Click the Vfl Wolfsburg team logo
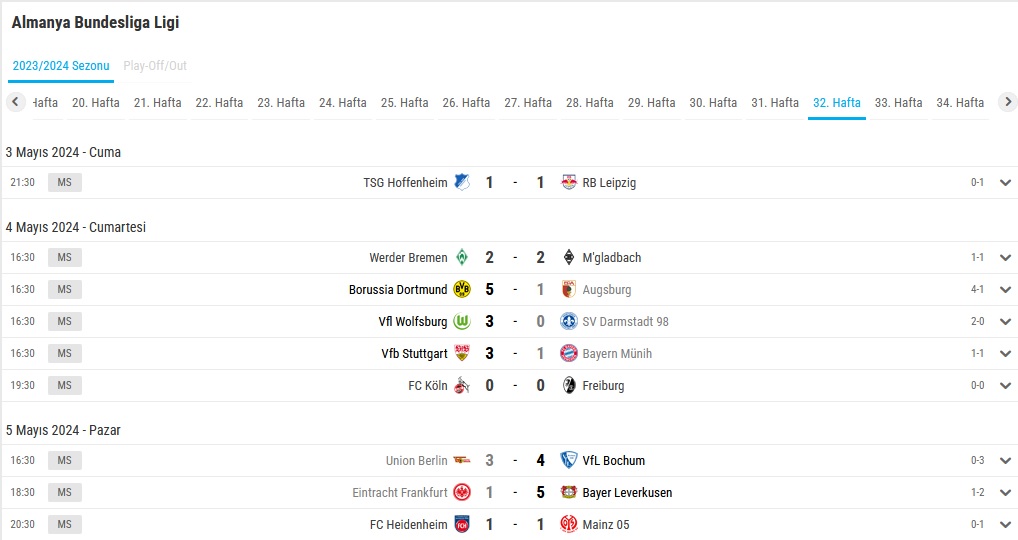 point(462,321)
